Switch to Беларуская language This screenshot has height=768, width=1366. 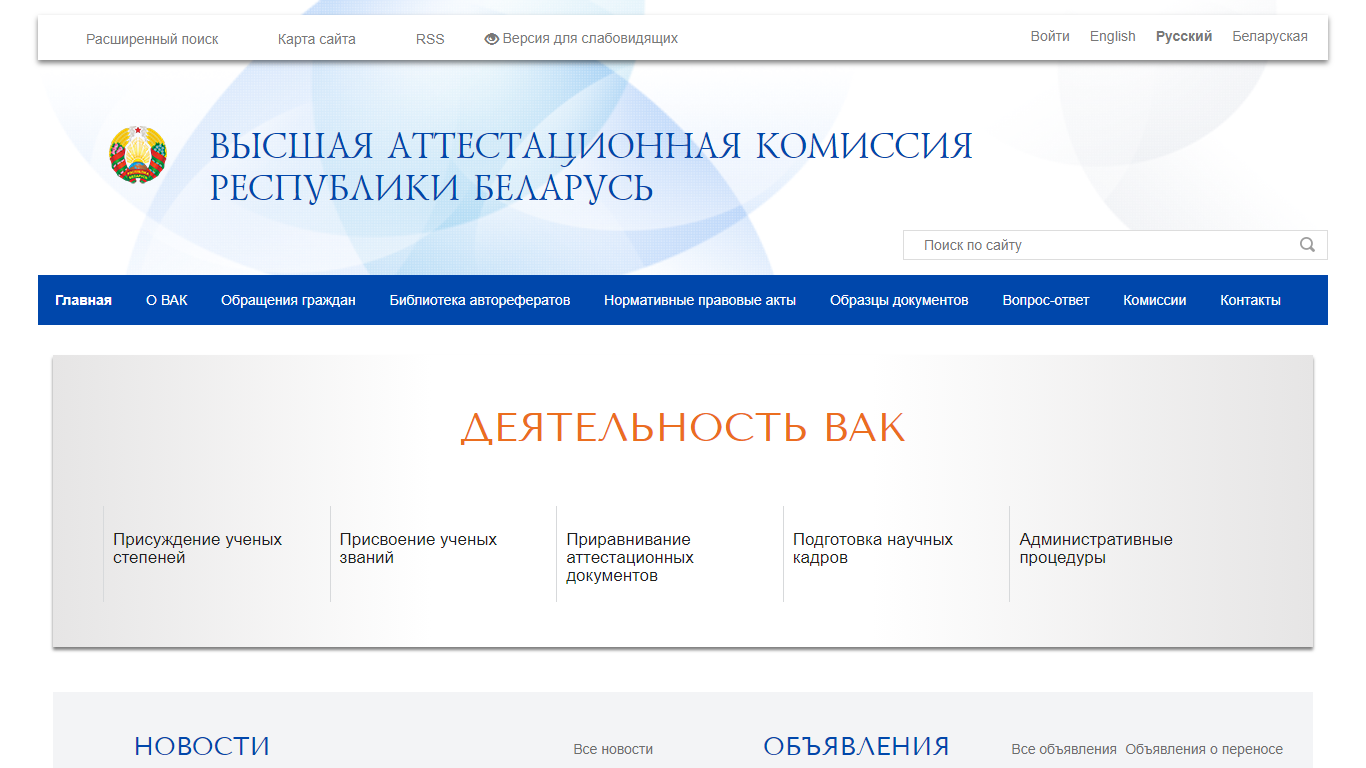(1270, 36)
